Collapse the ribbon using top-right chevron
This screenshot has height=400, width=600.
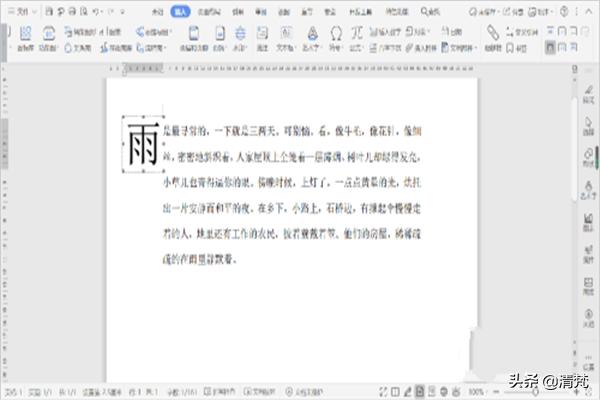click(x=589, y=12)
